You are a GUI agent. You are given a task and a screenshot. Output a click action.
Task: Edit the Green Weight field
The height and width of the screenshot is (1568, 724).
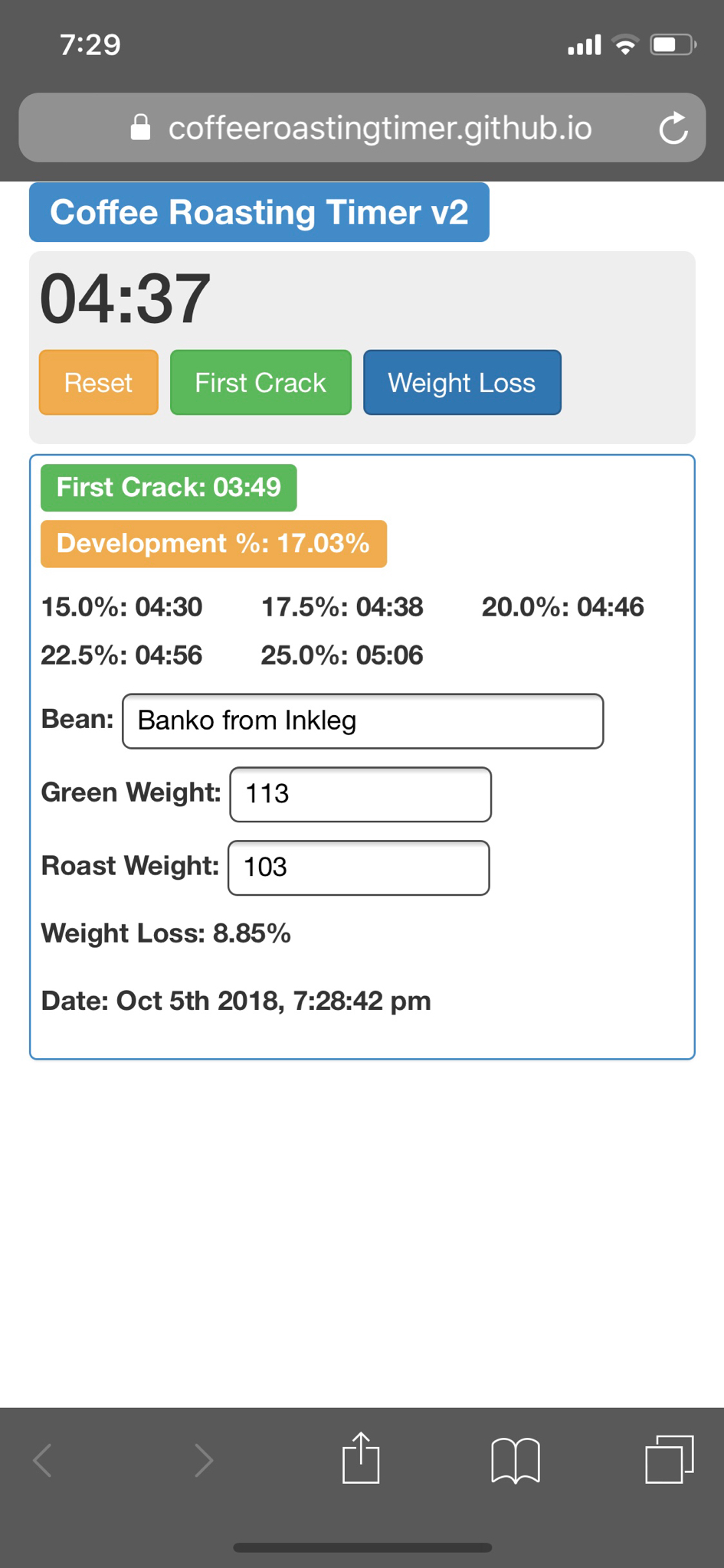point(361,795)
